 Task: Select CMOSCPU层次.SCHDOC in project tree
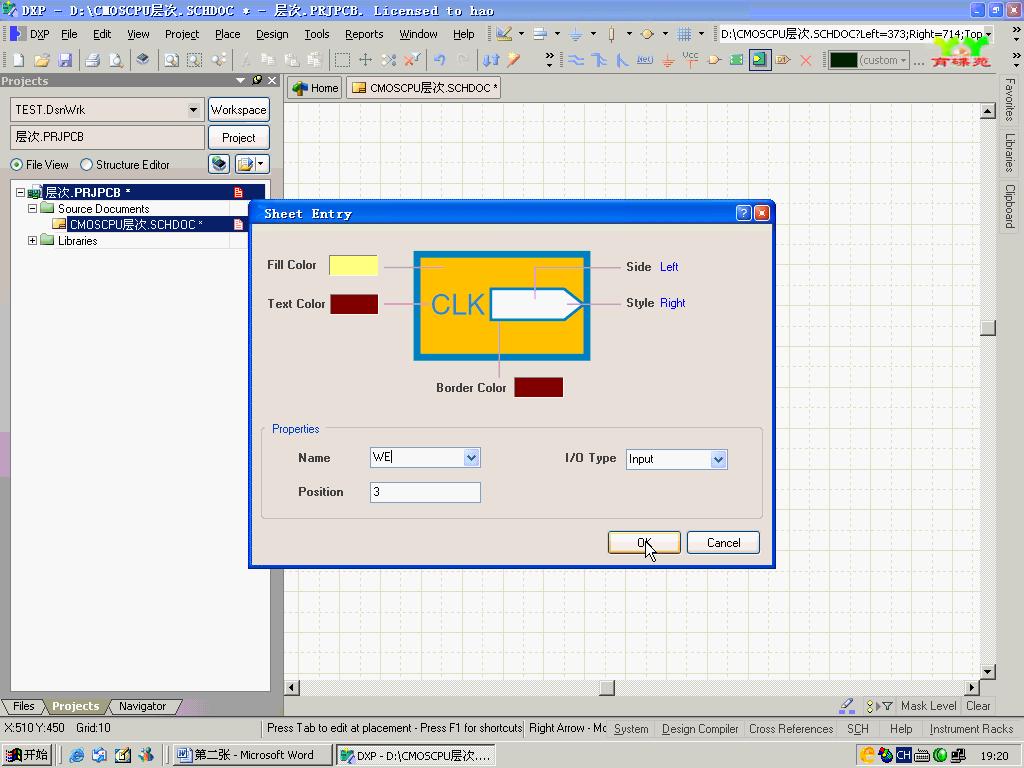[136, 225]
